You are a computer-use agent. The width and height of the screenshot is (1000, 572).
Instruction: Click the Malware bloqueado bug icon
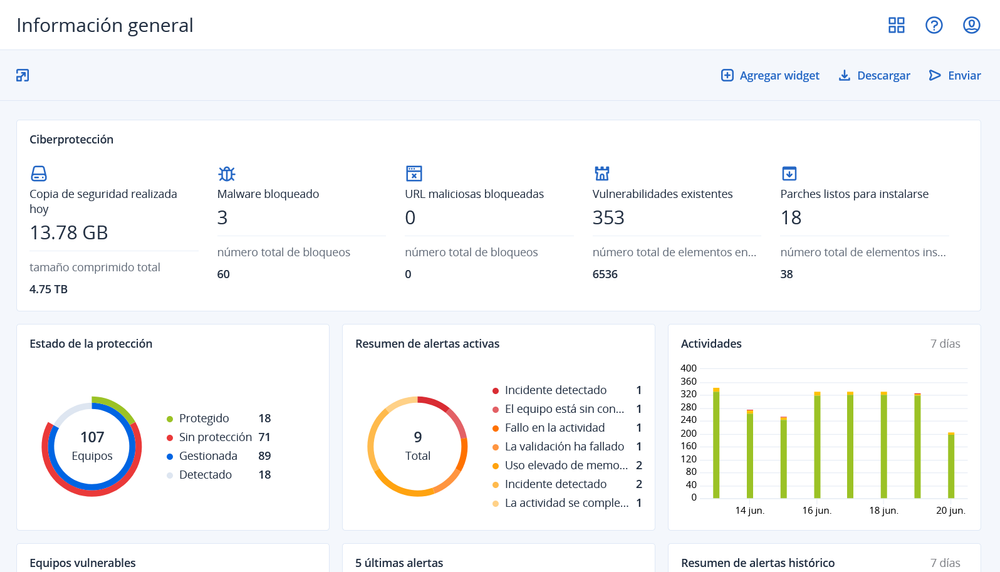click(227, 174)
